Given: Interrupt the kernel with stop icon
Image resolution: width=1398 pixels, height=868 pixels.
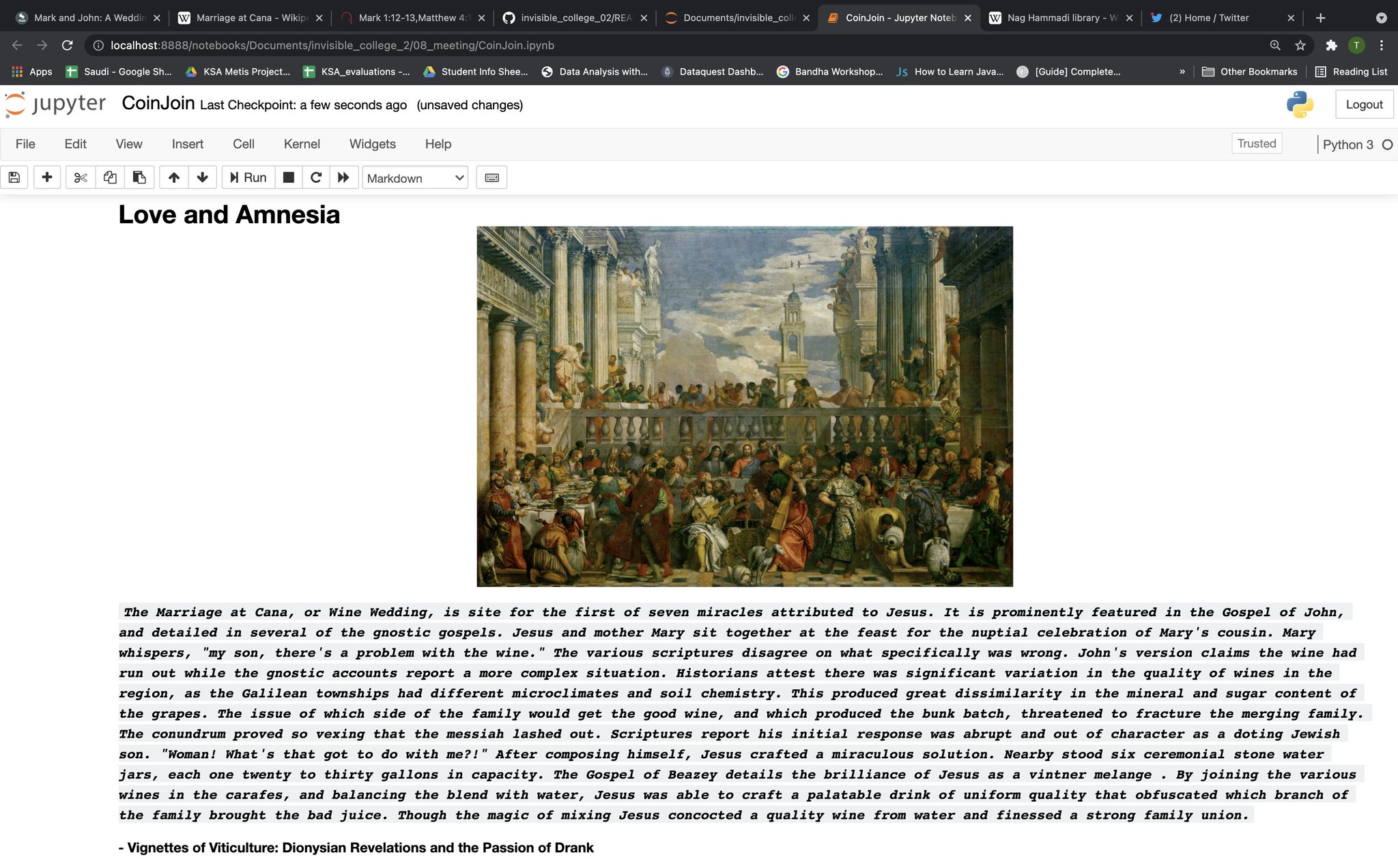Looking at the screenshot, I should point(288,177).
